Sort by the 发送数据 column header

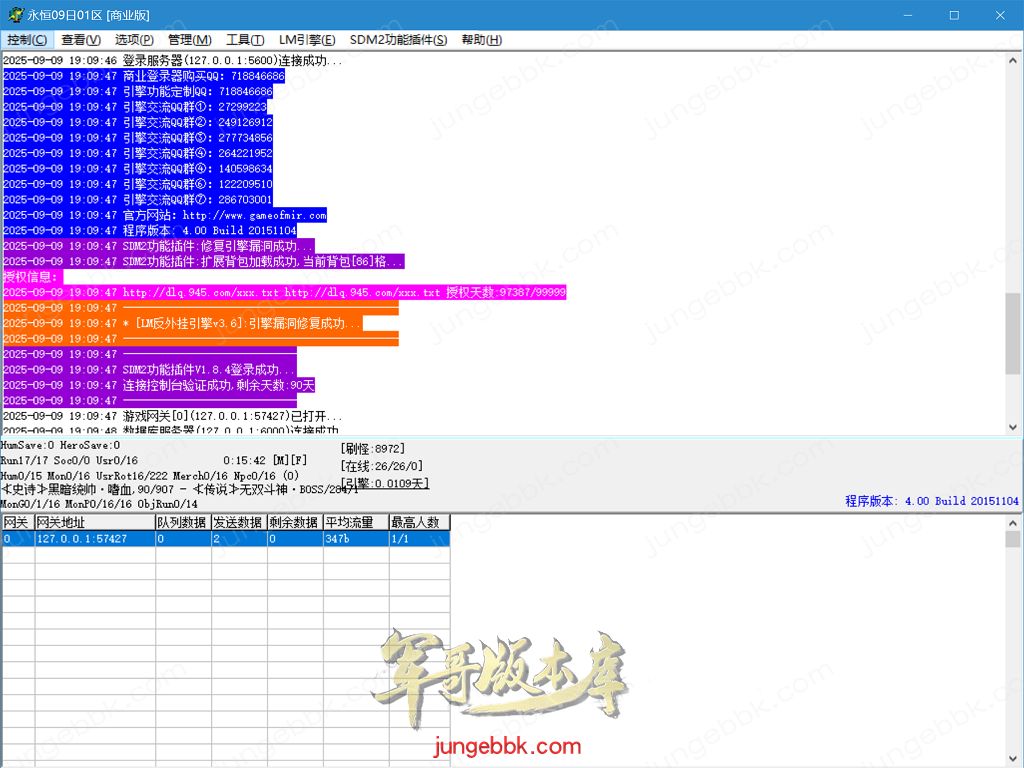(x=237, y=522)
